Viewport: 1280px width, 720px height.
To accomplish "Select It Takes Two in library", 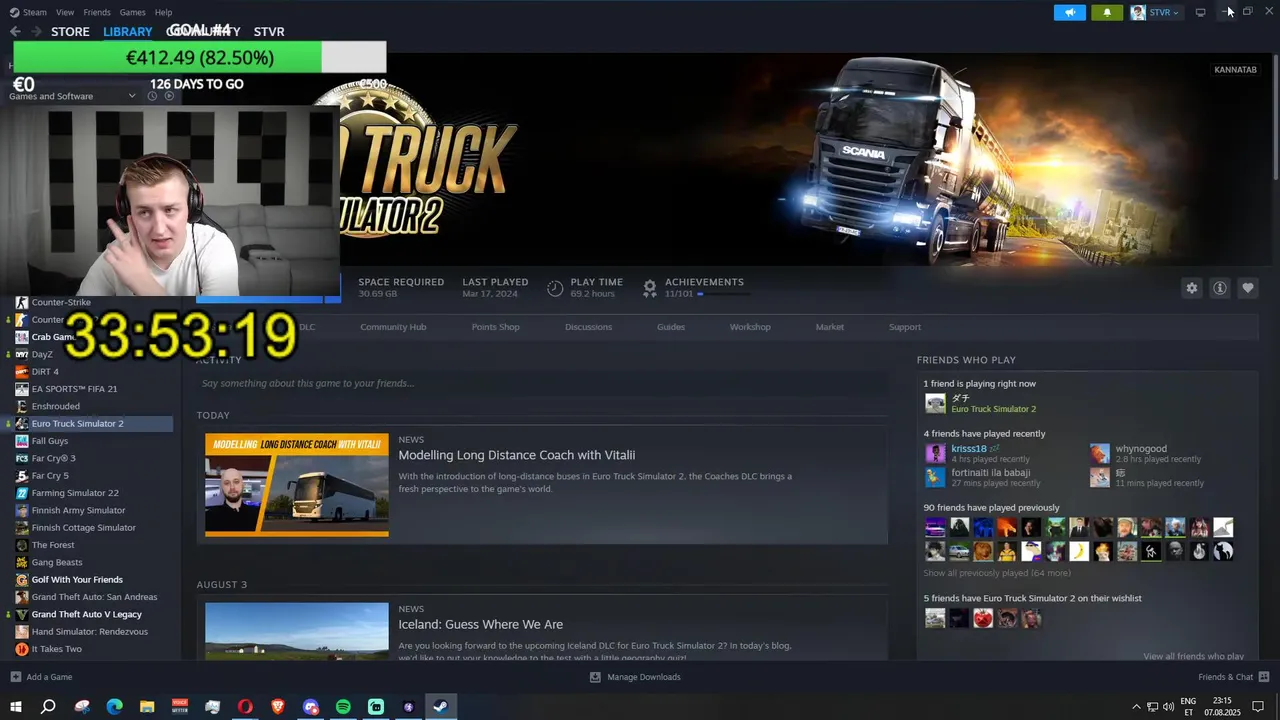I will pos(56,649).
